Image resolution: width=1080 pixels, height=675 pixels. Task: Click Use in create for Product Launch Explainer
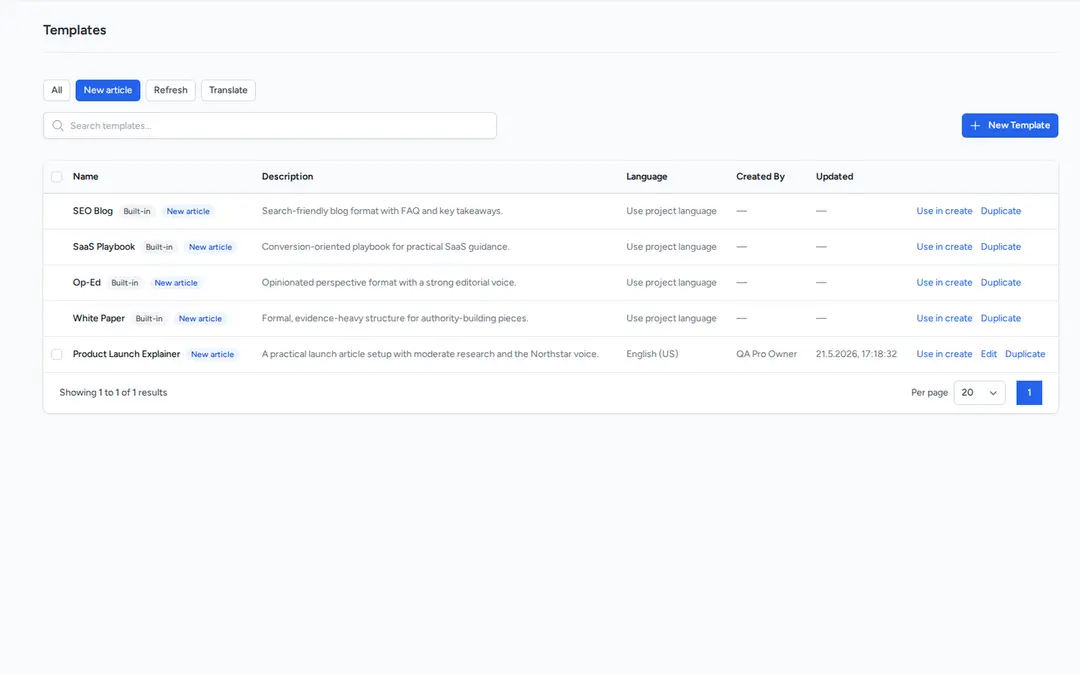coord(944,354)
